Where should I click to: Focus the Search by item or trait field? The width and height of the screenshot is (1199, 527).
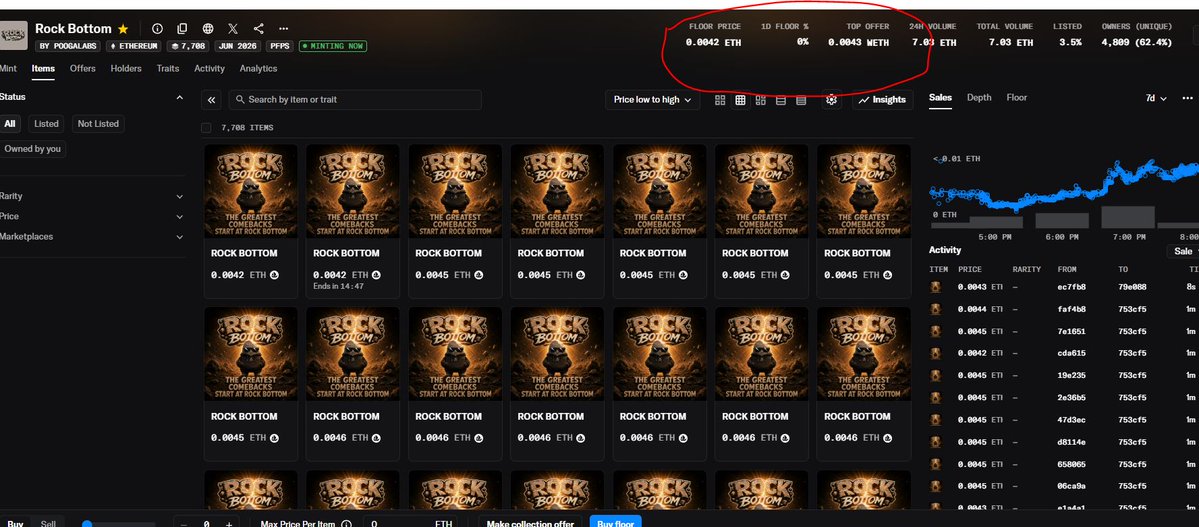355,100
